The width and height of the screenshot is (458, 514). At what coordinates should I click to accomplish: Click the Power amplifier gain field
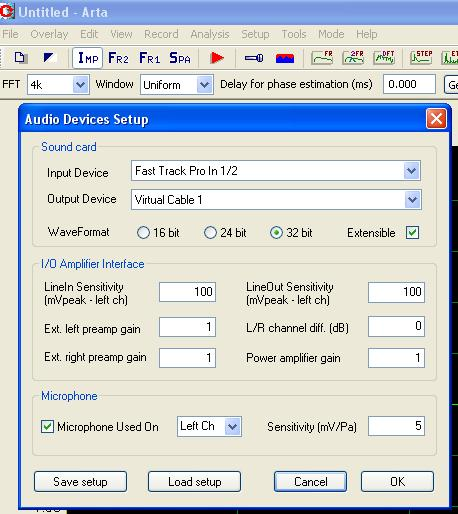click(x=396, y=358)
